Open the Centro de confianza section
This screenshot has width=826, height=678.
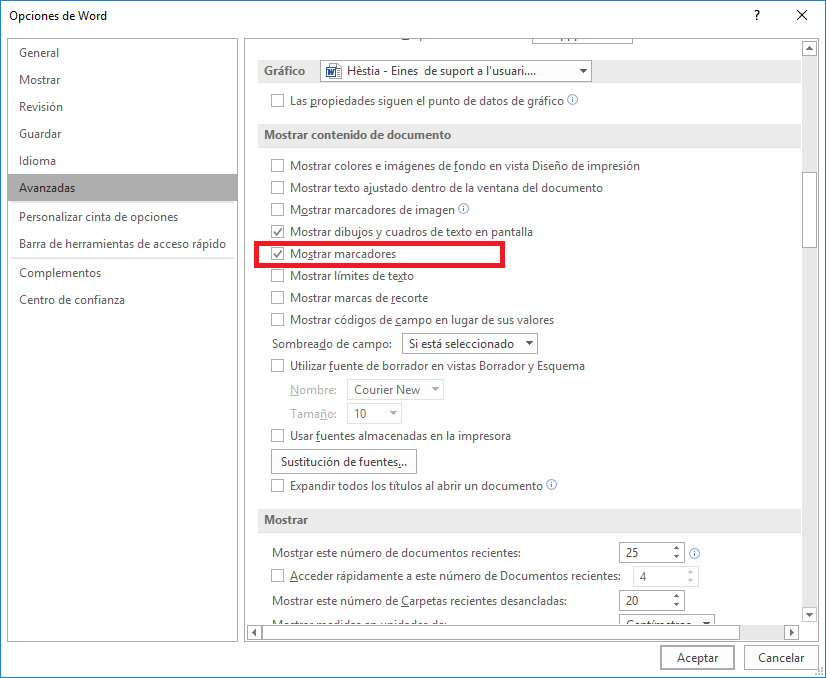point(72,300)
